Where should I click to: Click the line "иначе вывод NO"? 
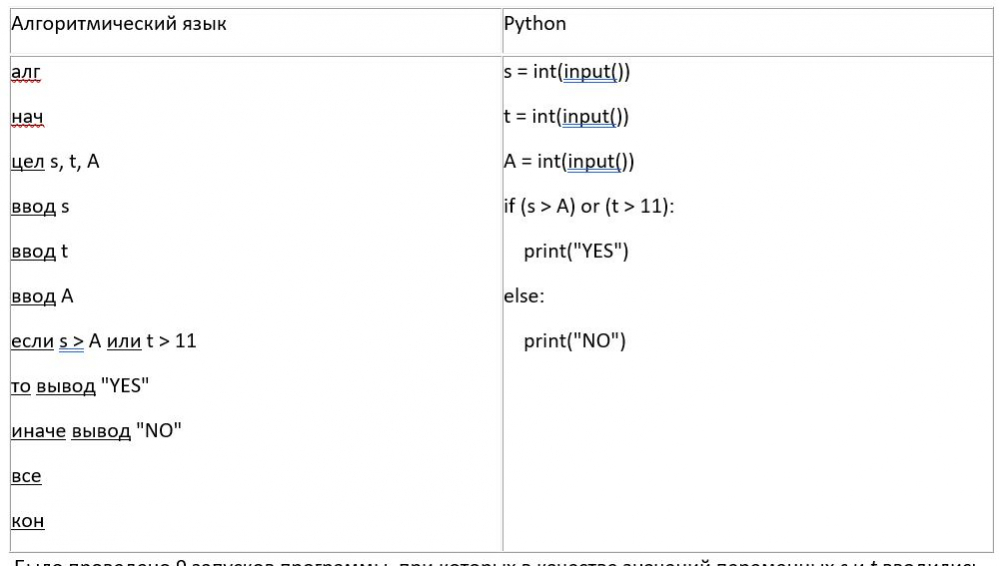[96, 431]
